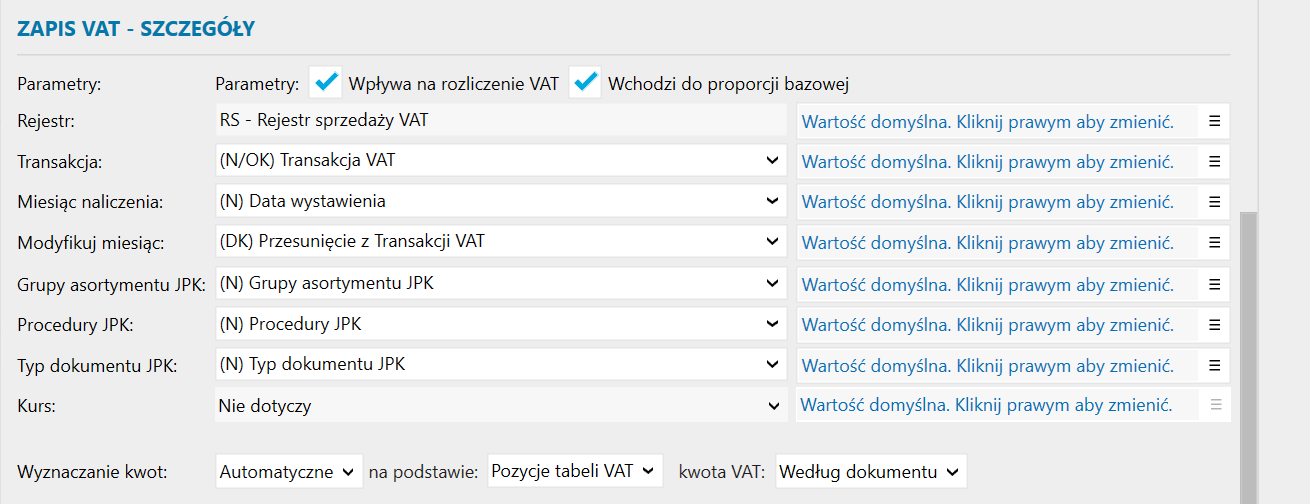Open the hamburger menu for Typ dokumentu JPK
The width and height of the screenshot is (1310, 504).
point(1215,365)
